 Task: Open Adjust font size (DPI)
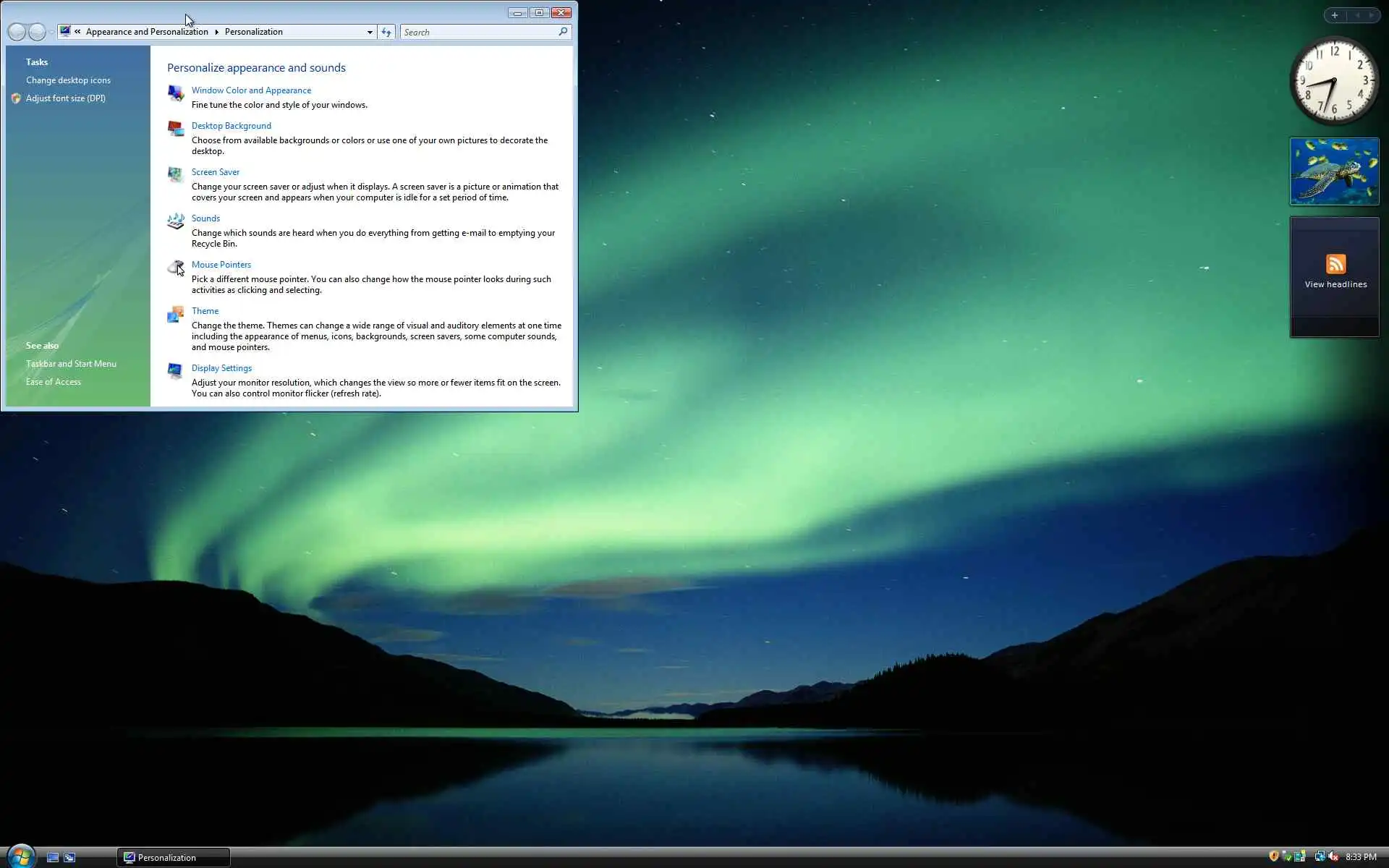[x=65, y=98]
